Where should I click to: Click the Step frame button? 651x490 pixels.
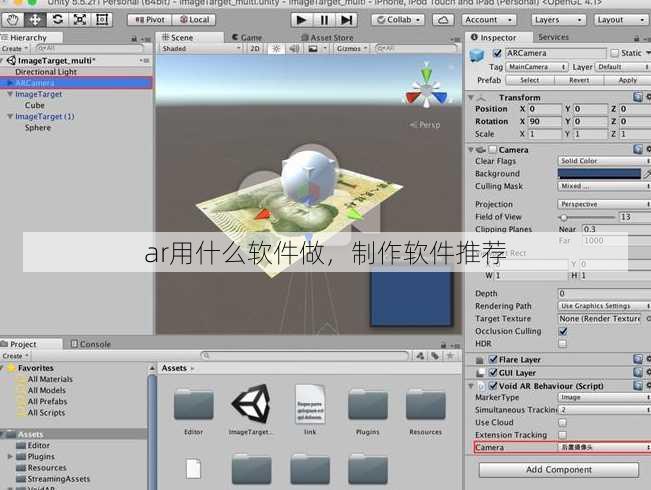[346, 20]
